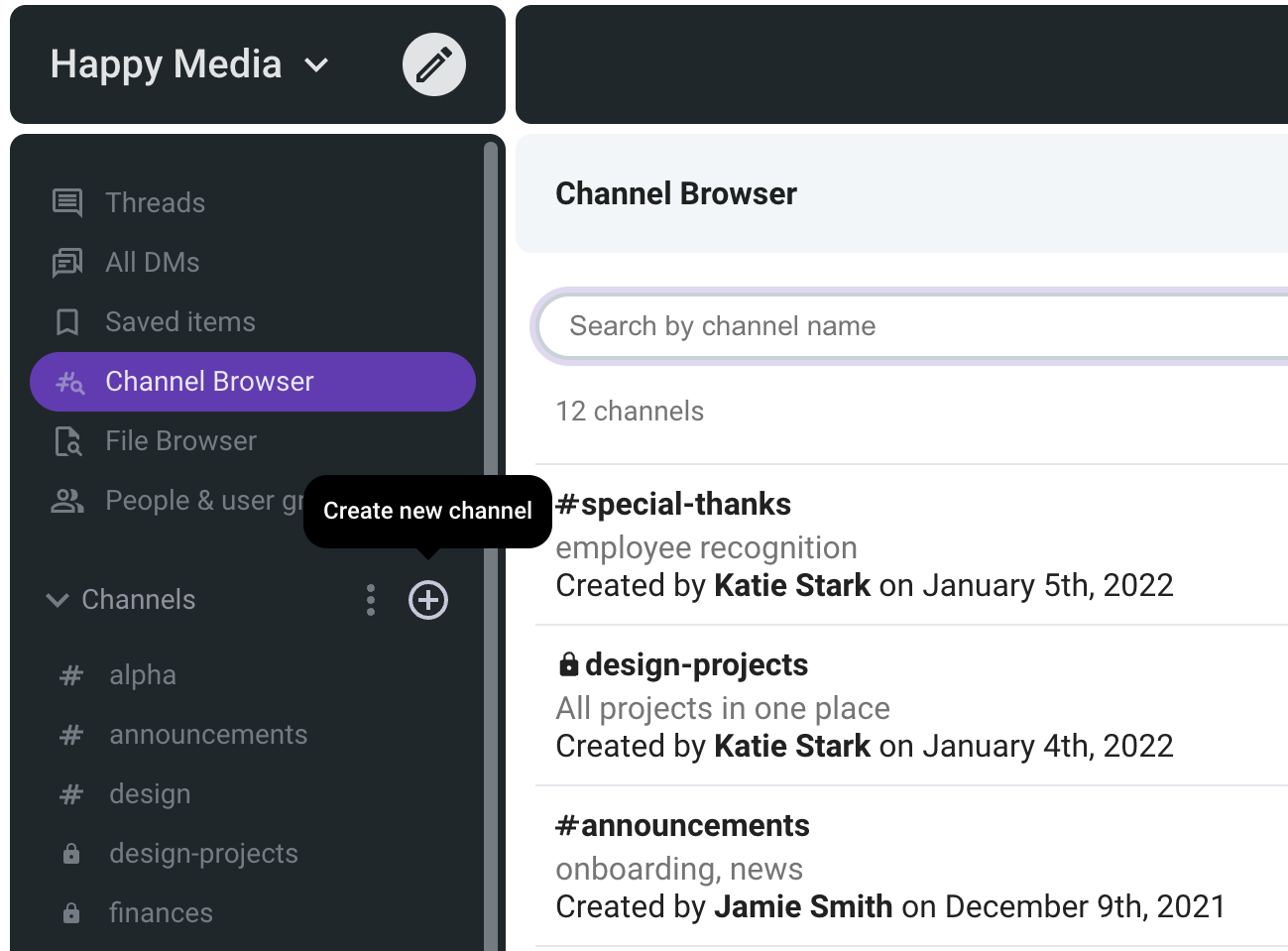The width and height of the screenshot is (1288, 951).
Task: Click the All DMs icon
Action: pos(67,263)
